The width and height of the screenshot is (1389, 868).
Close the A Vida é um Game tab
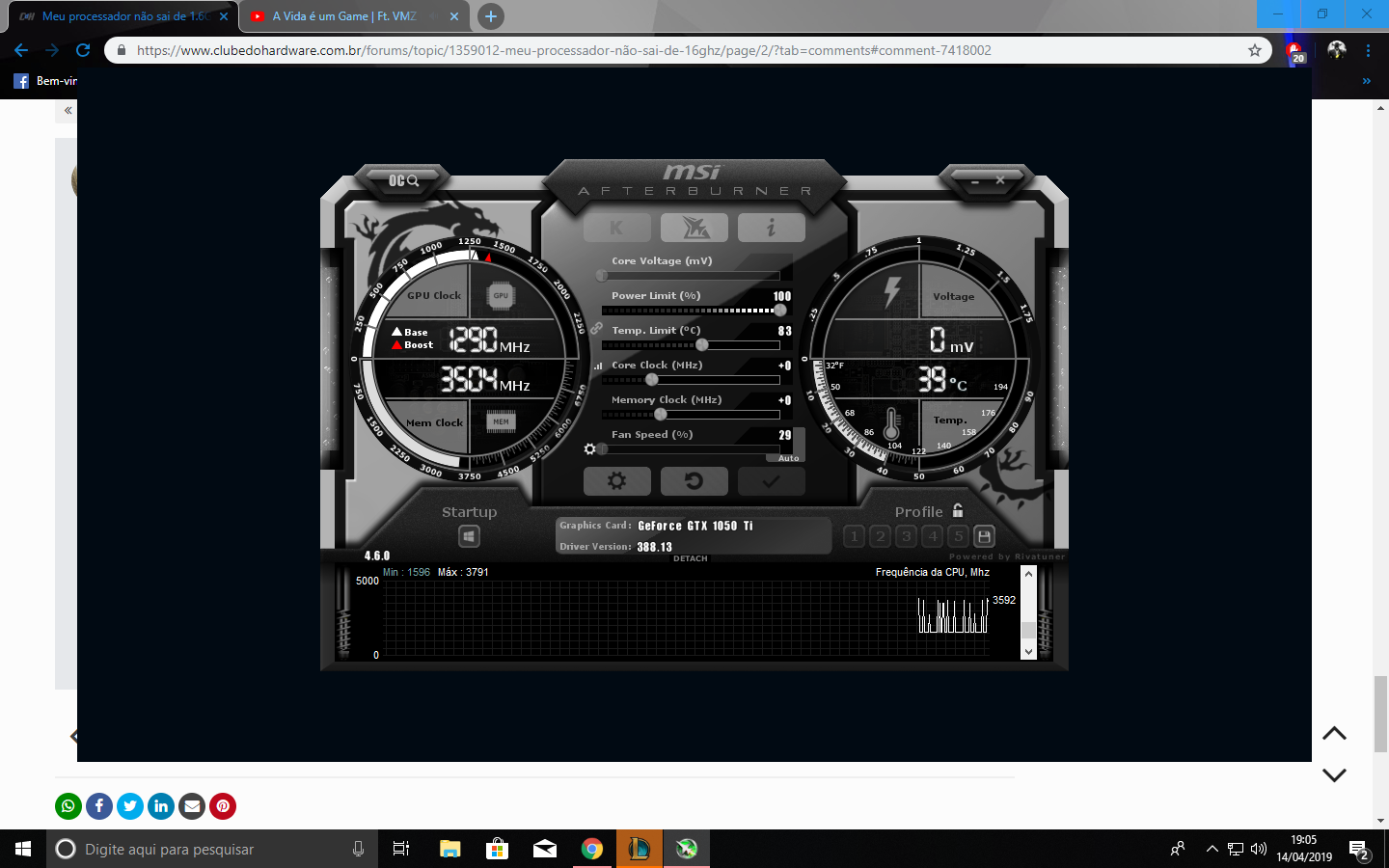tap(454, 16)
